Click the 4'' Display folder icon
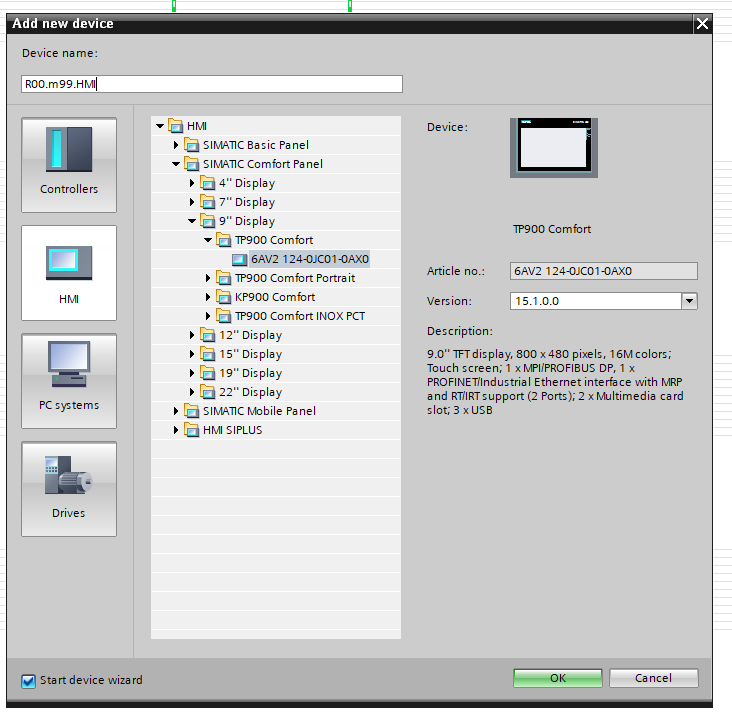The image size is (732, 717). pyautogui.click(x=208, y=183)
